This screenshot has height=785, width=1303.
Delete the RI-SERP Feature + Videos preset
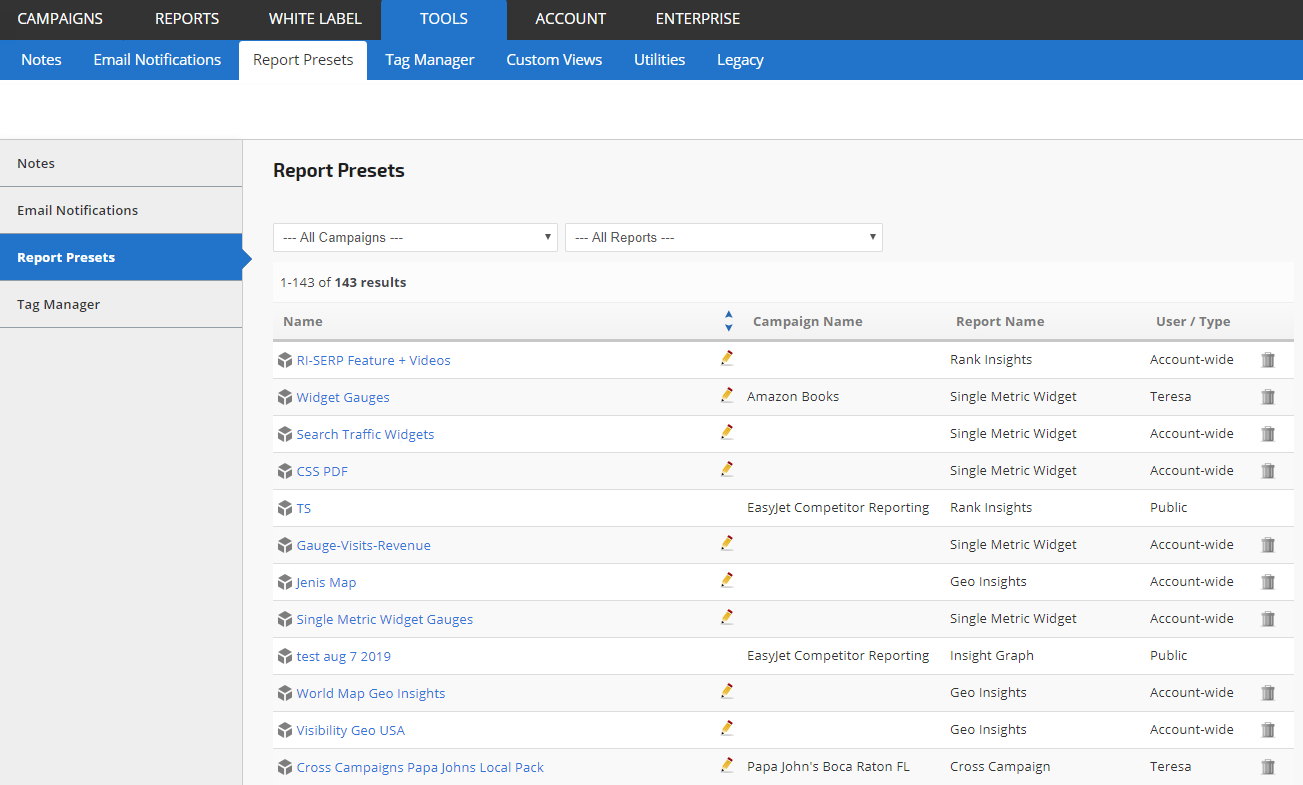click(x=1268, y=360)
